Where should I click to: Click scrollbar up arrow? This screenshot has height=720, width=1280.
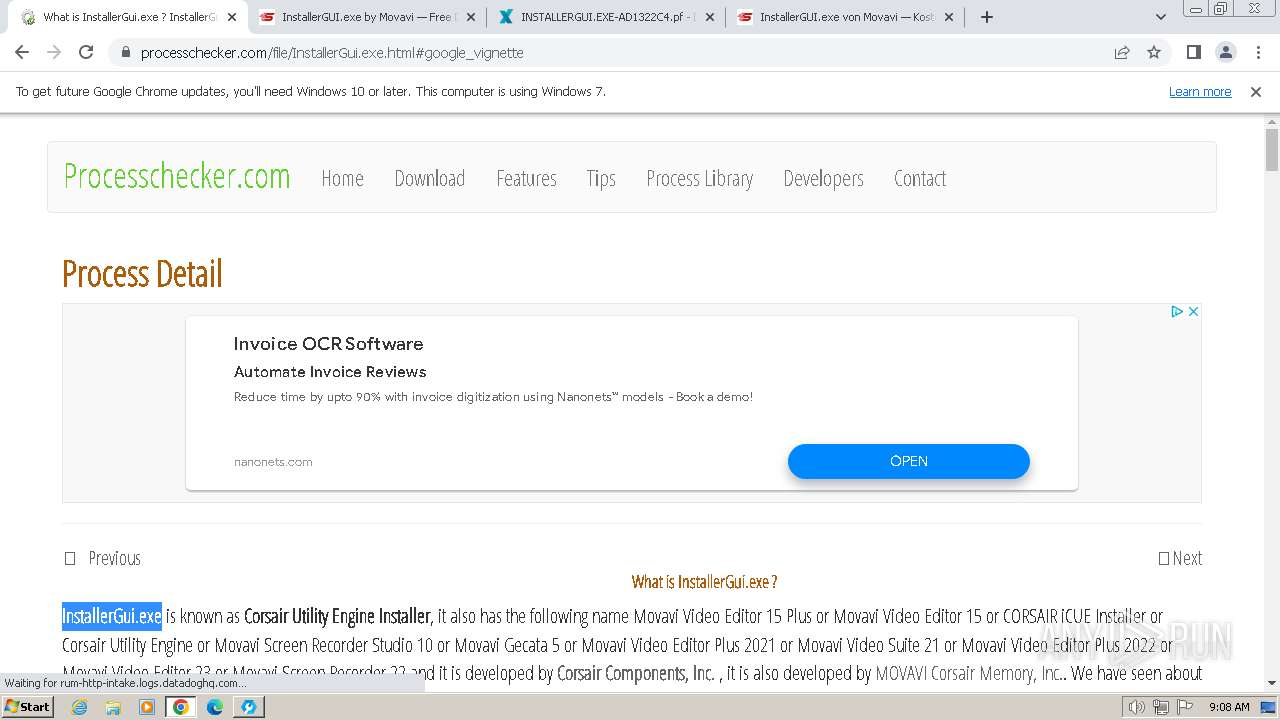[1272, 122]
